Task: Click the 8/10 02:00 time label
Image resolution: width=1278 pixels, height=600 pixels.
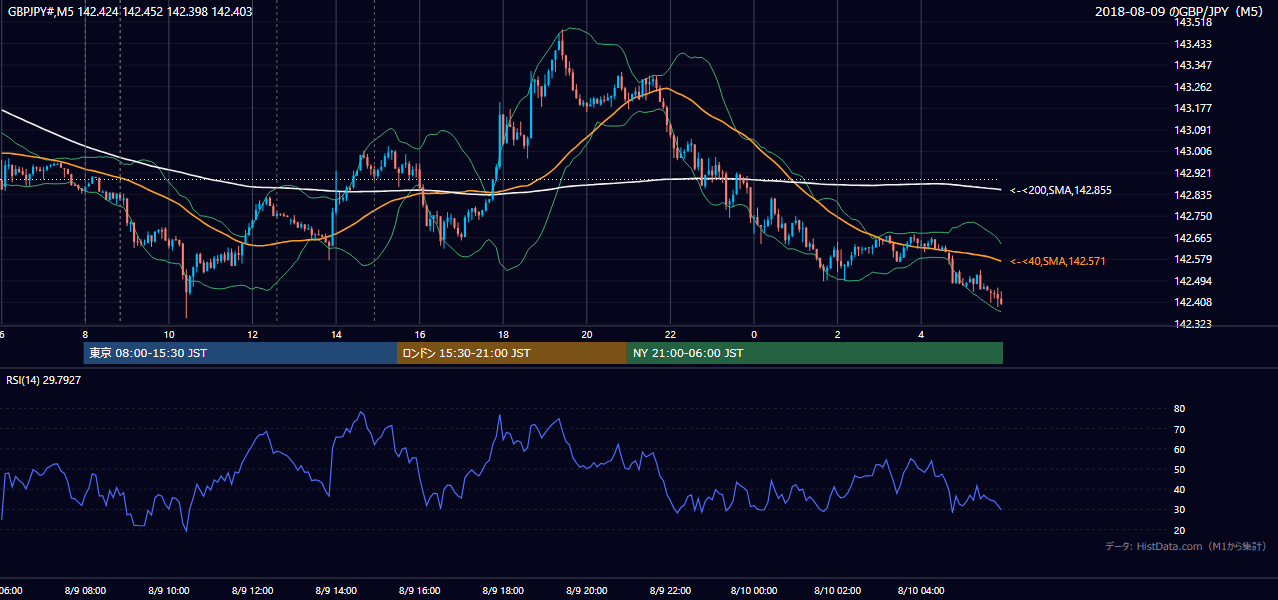Action: click(x=838, y=590)
